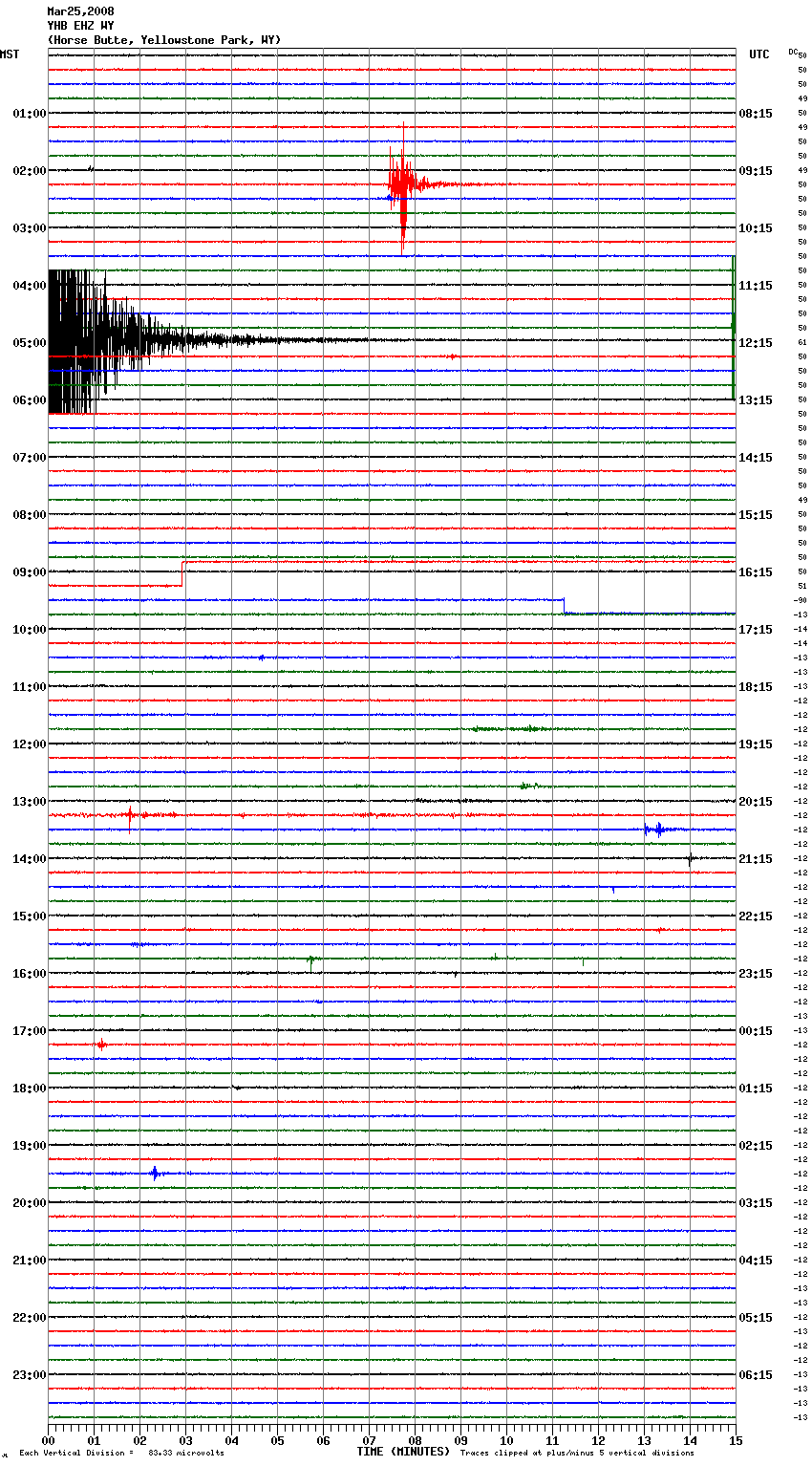812x1466 pixels.
Task: Select the 01:00 MST hour label
Action: coord(29,114)
